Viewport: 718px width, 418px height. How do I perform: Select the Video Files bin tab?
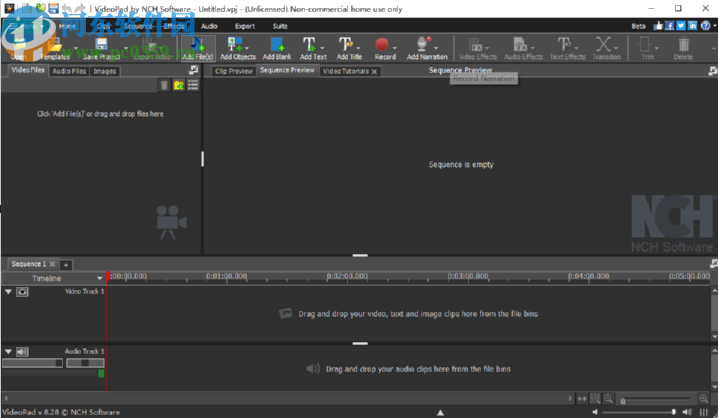[28, 70]
